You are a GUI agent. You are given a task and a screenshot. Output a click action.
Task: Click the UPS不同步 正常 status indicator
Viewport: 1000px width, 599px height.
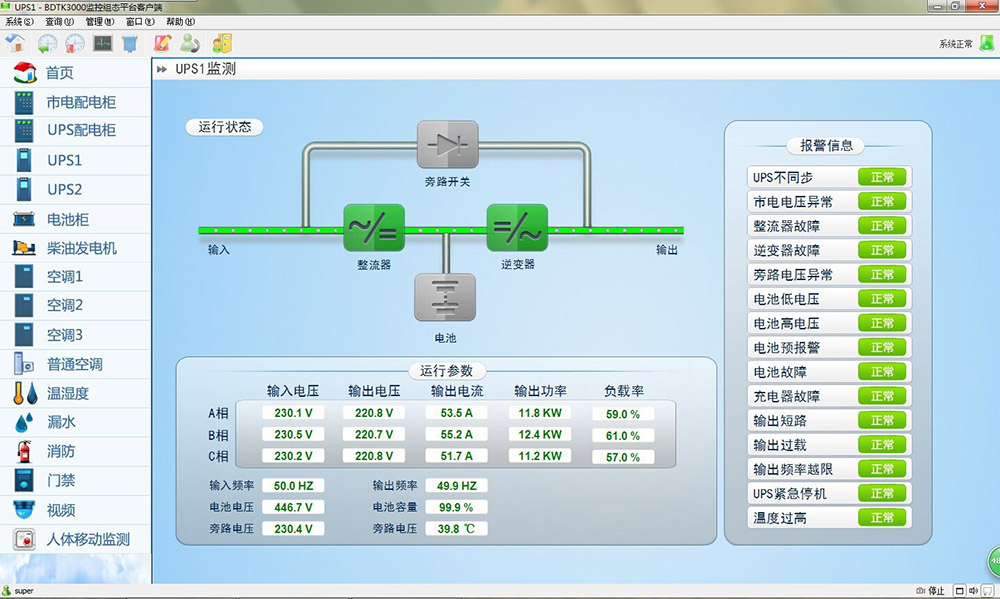(x=881, y=177)
